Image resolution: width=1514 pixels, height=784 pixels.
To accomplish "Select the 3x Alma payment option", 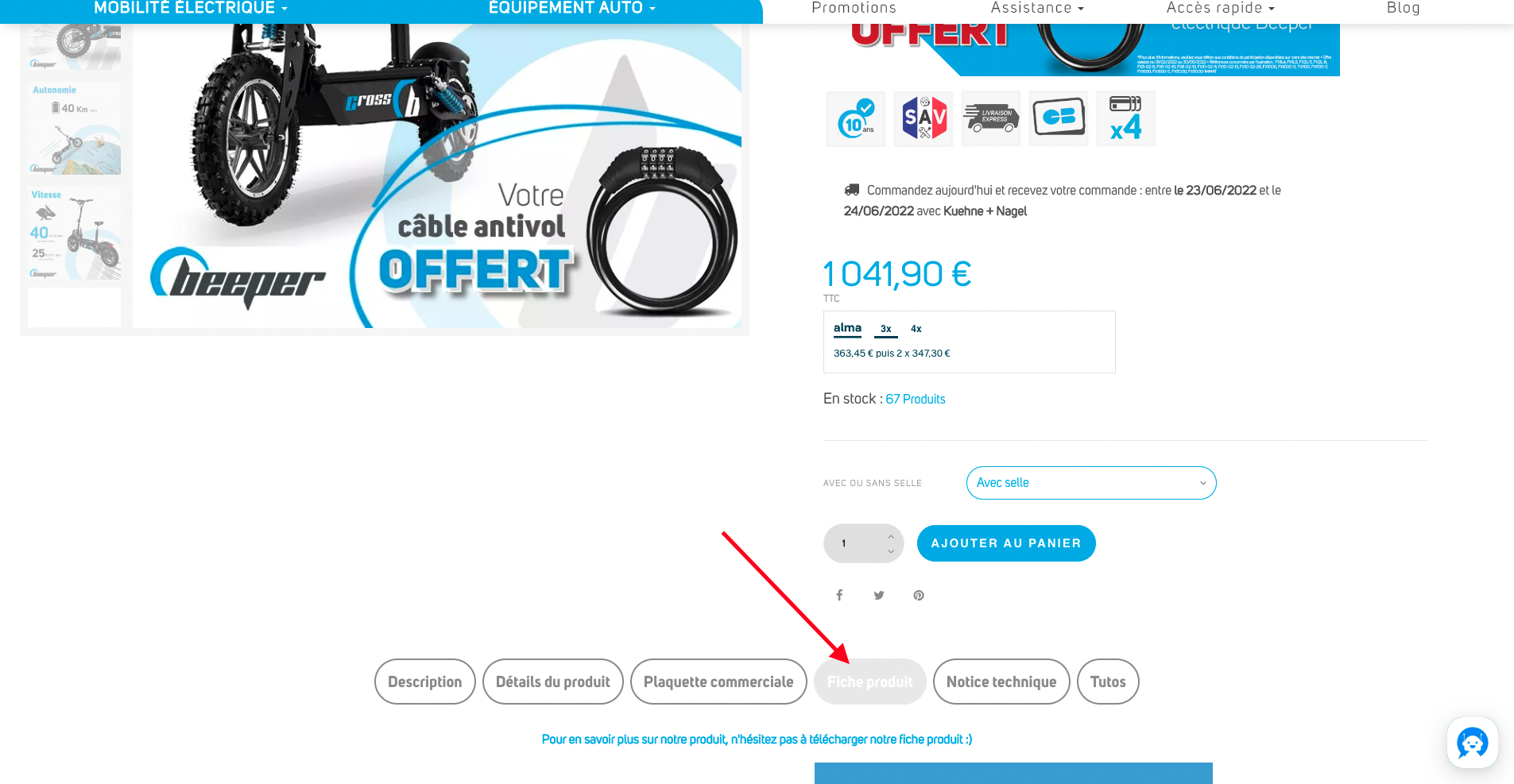I will [886, 329].
